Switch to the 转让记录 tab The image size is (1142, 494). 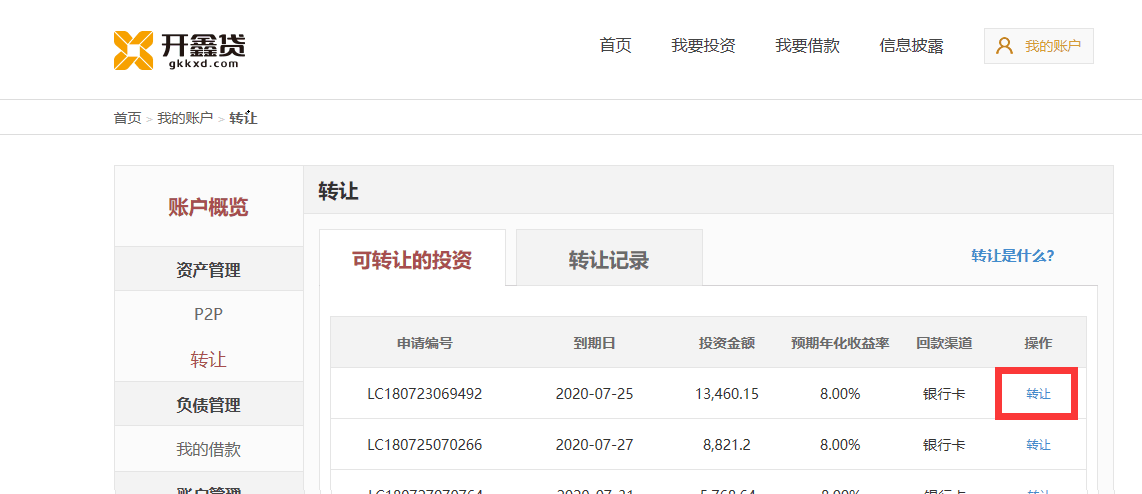[x=609, y=260]
